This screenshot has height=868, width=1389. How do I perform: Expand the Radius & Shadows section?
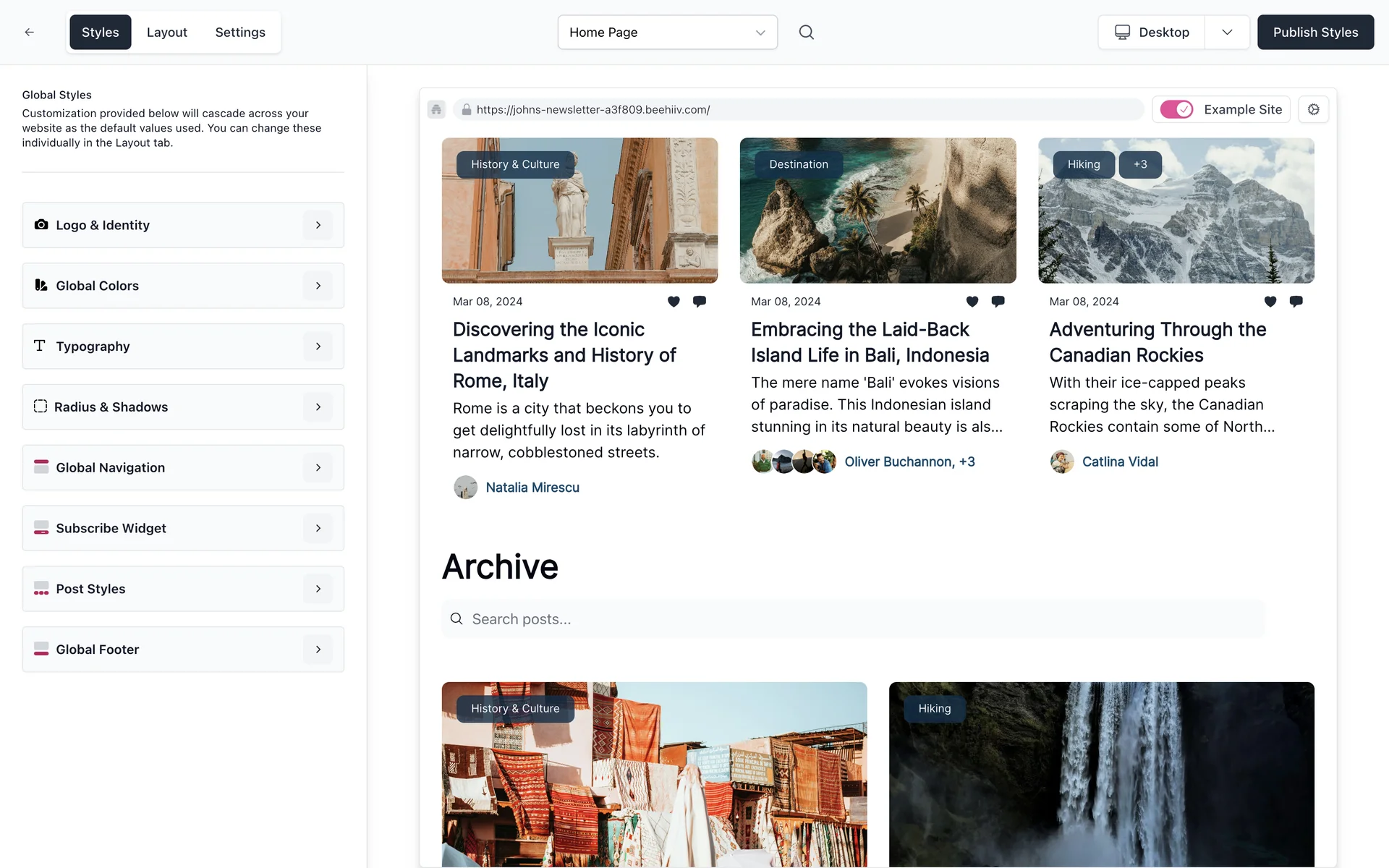183,407
